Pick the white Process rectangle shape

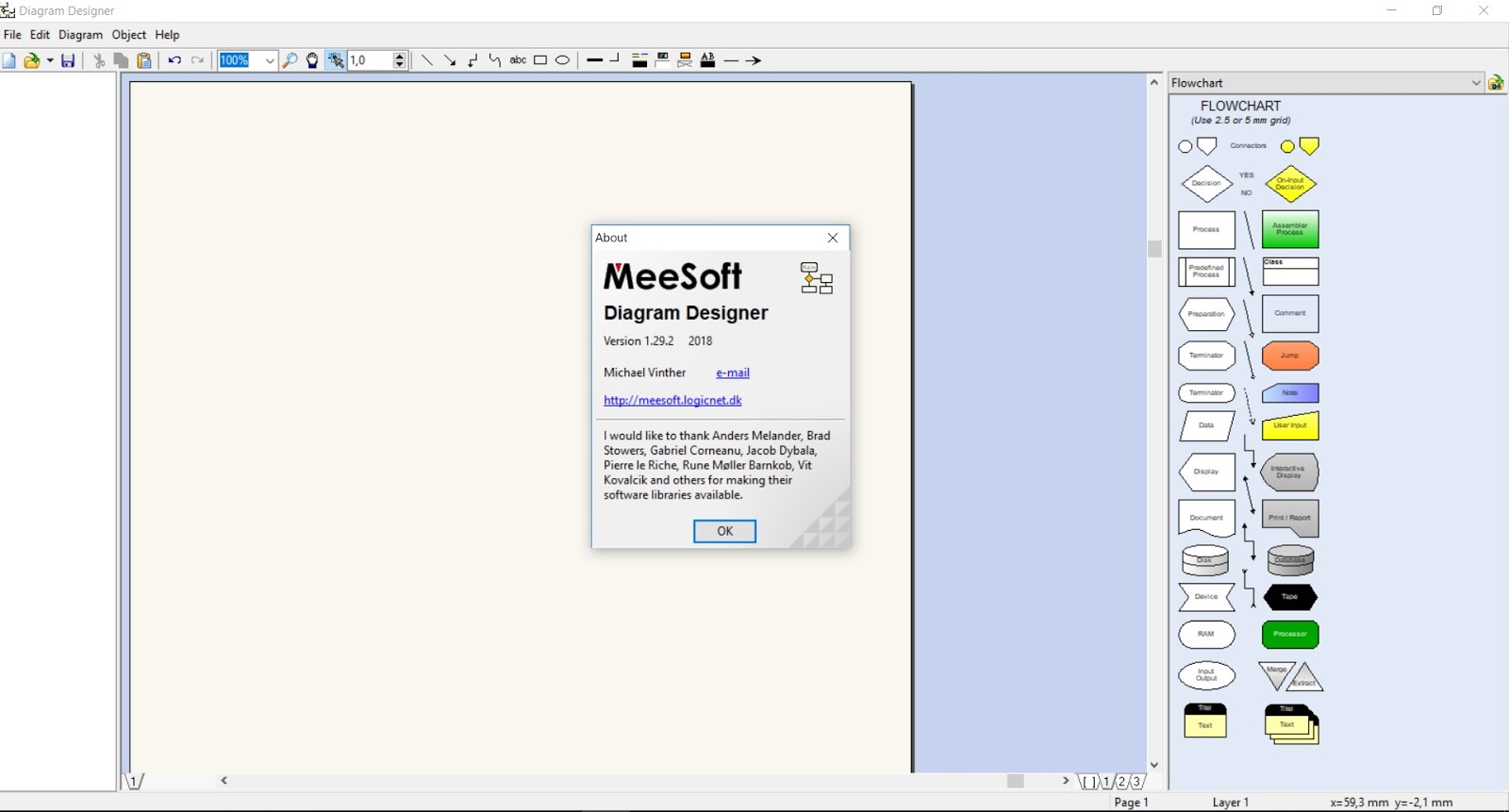(1206, 229)
